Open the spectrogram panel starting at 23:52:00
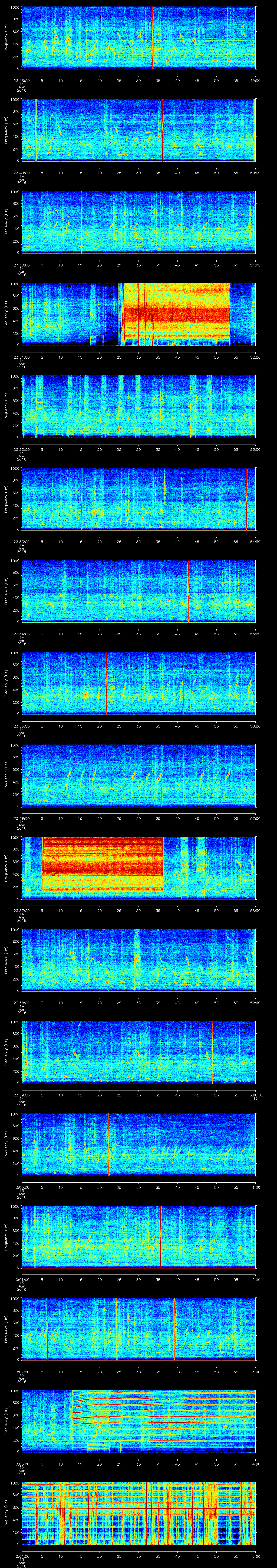 point(139,407)
